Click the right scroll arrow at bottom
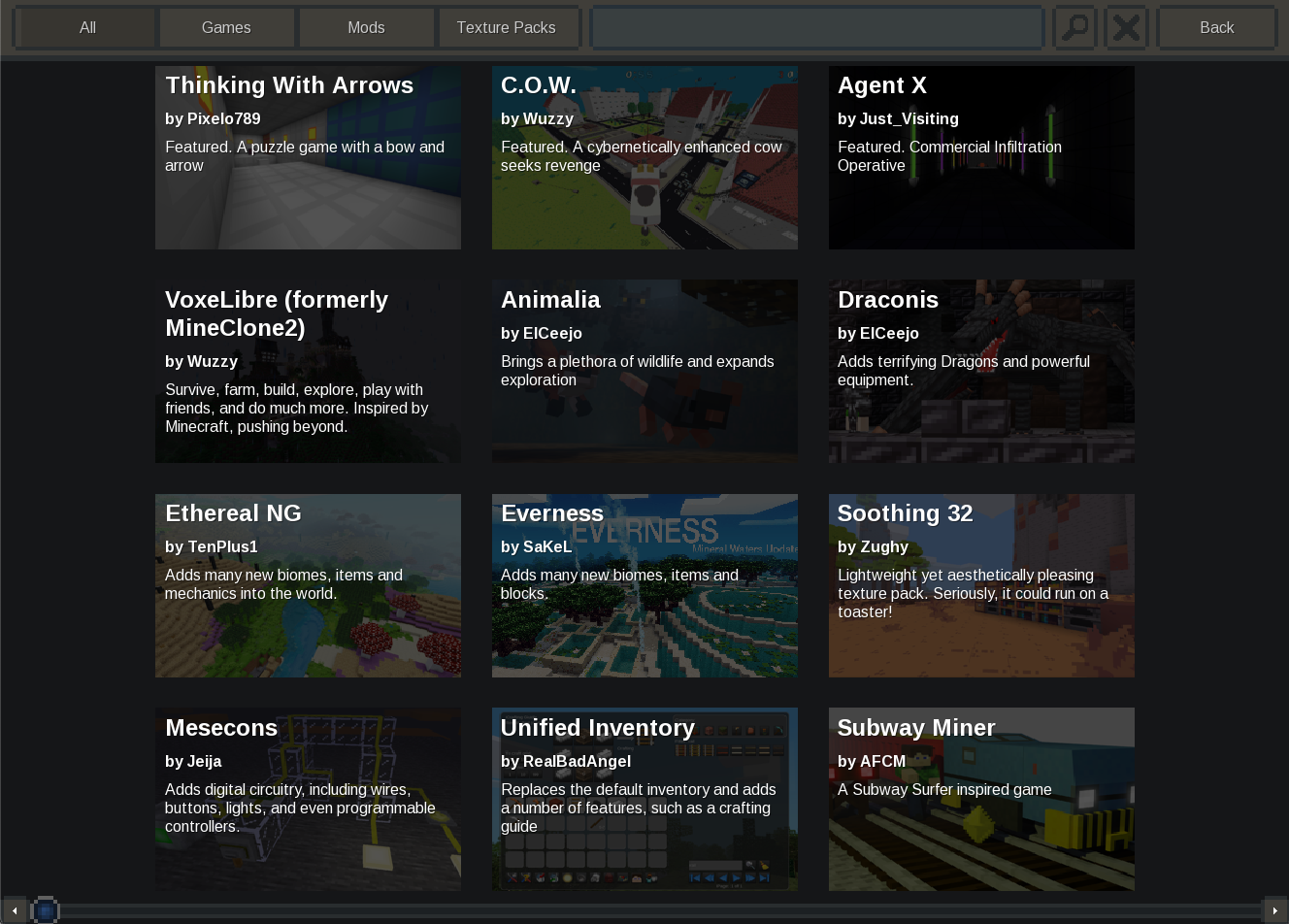Screen dimensions: 1289x924 point(1274,910)
